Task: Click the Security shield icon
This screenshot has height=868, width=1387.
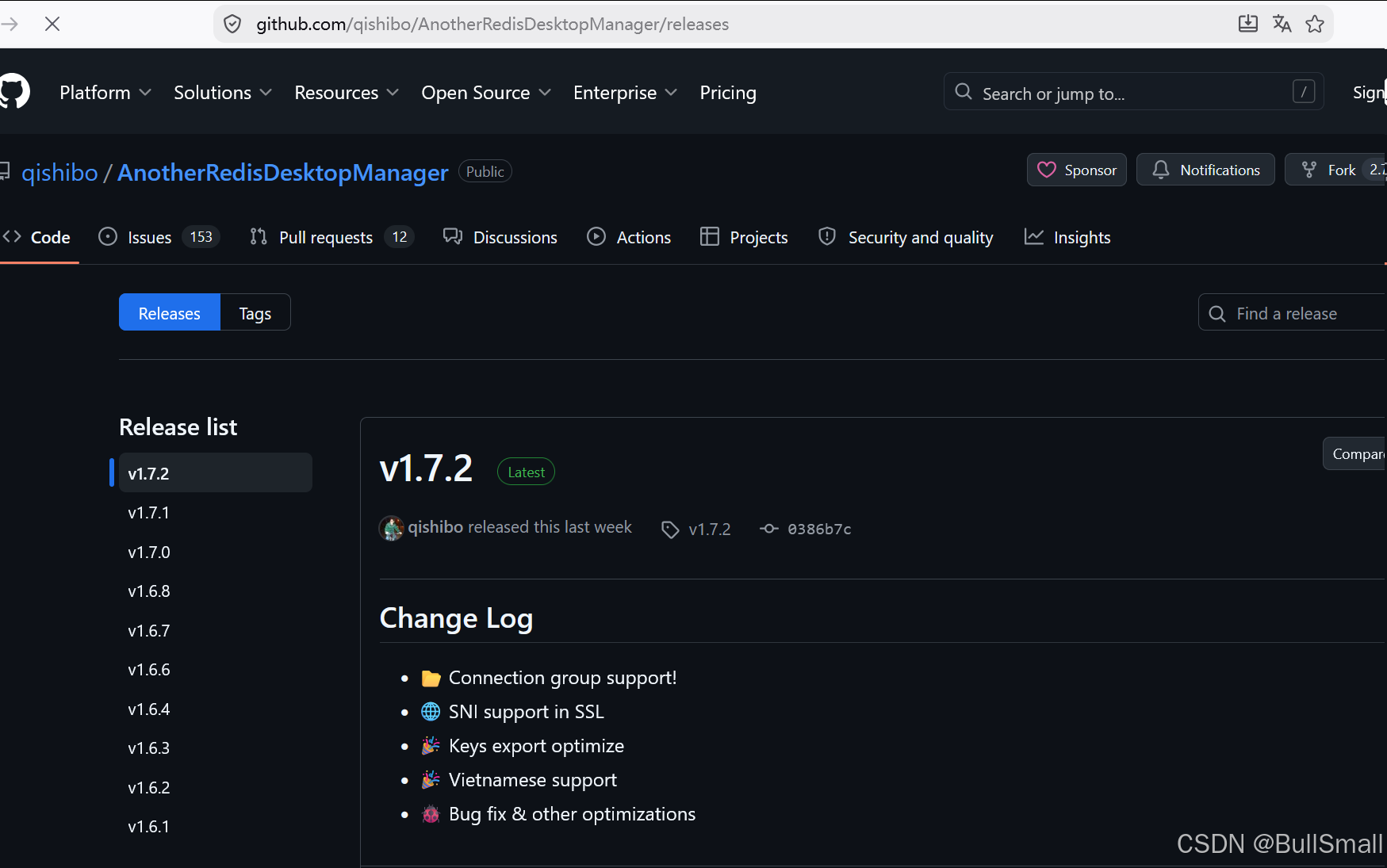Action: [x=827, y=237]
